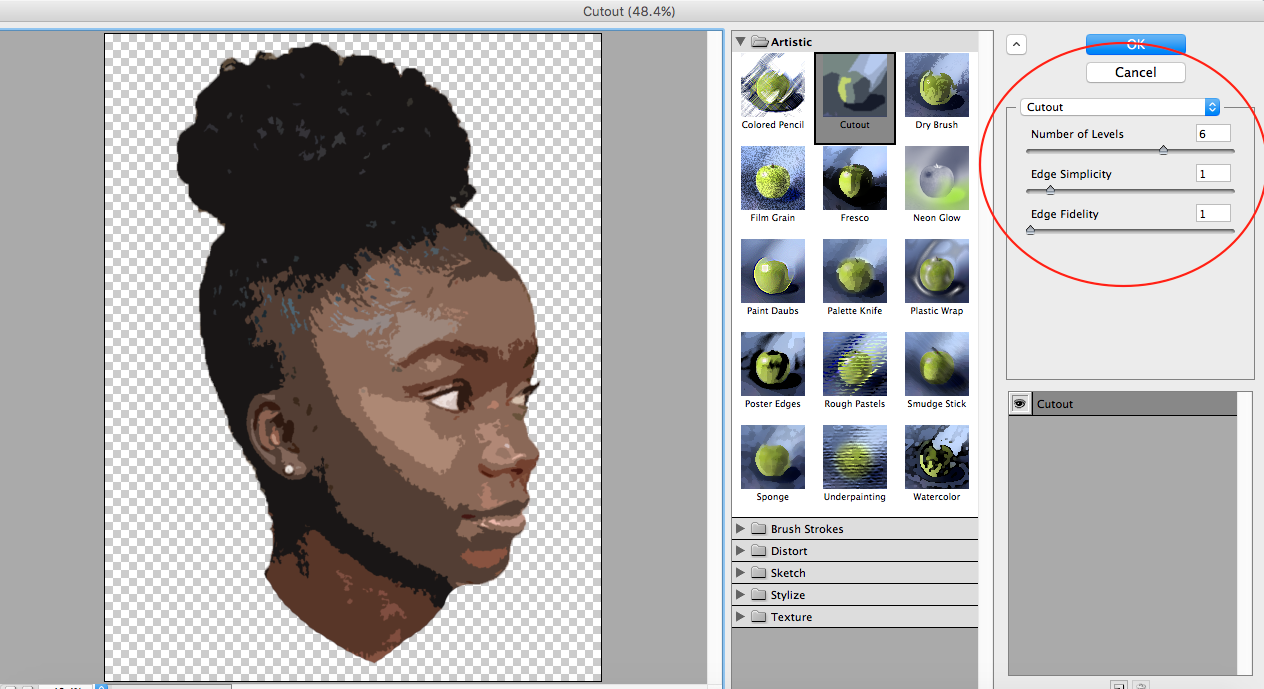This screenshot has height=689, width=1264.
Task: Open the Cutout filter dropdown
Action: click(x=1121, y=107)
